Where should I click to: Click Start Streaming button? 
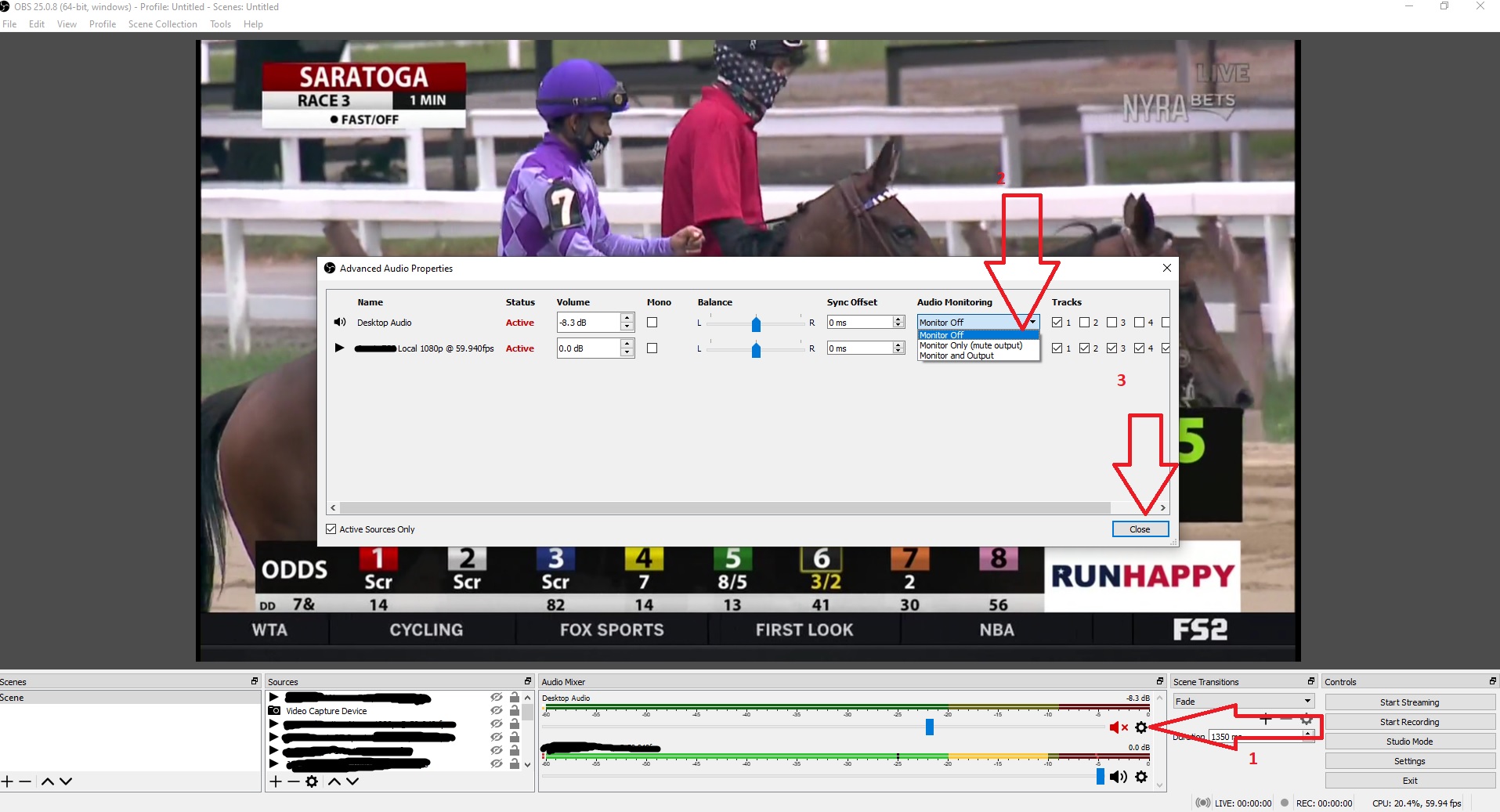click(x=1410, y=702)
